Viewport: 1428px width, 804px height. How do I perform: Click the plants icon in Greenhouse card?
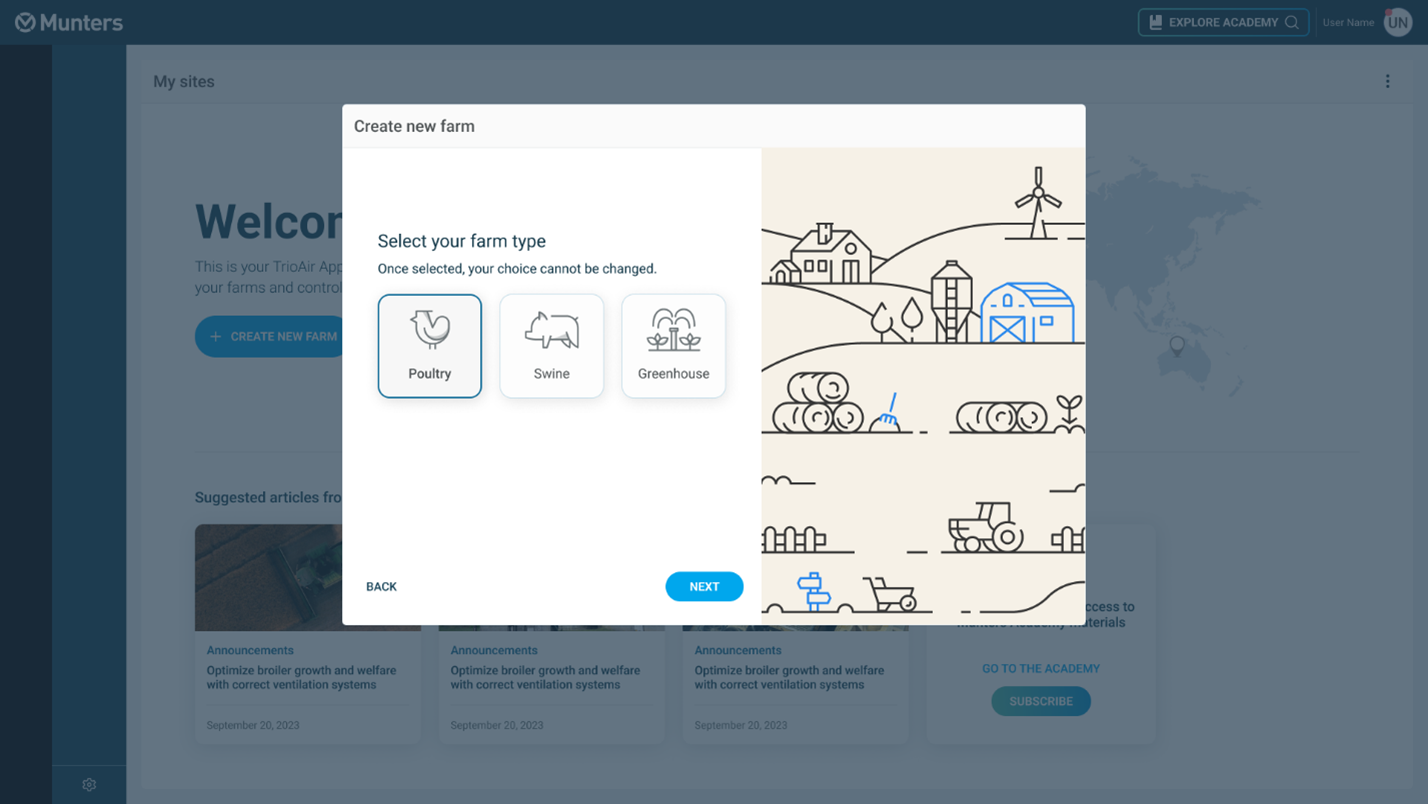[x=674, y=330]
